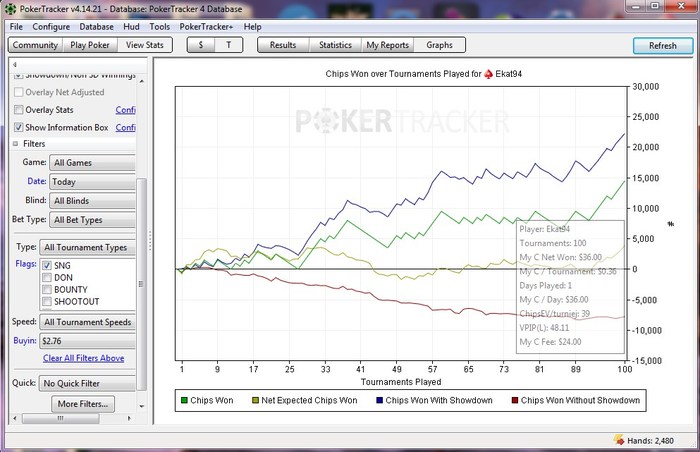Uncheck Show Information Box

click(18, 127)
